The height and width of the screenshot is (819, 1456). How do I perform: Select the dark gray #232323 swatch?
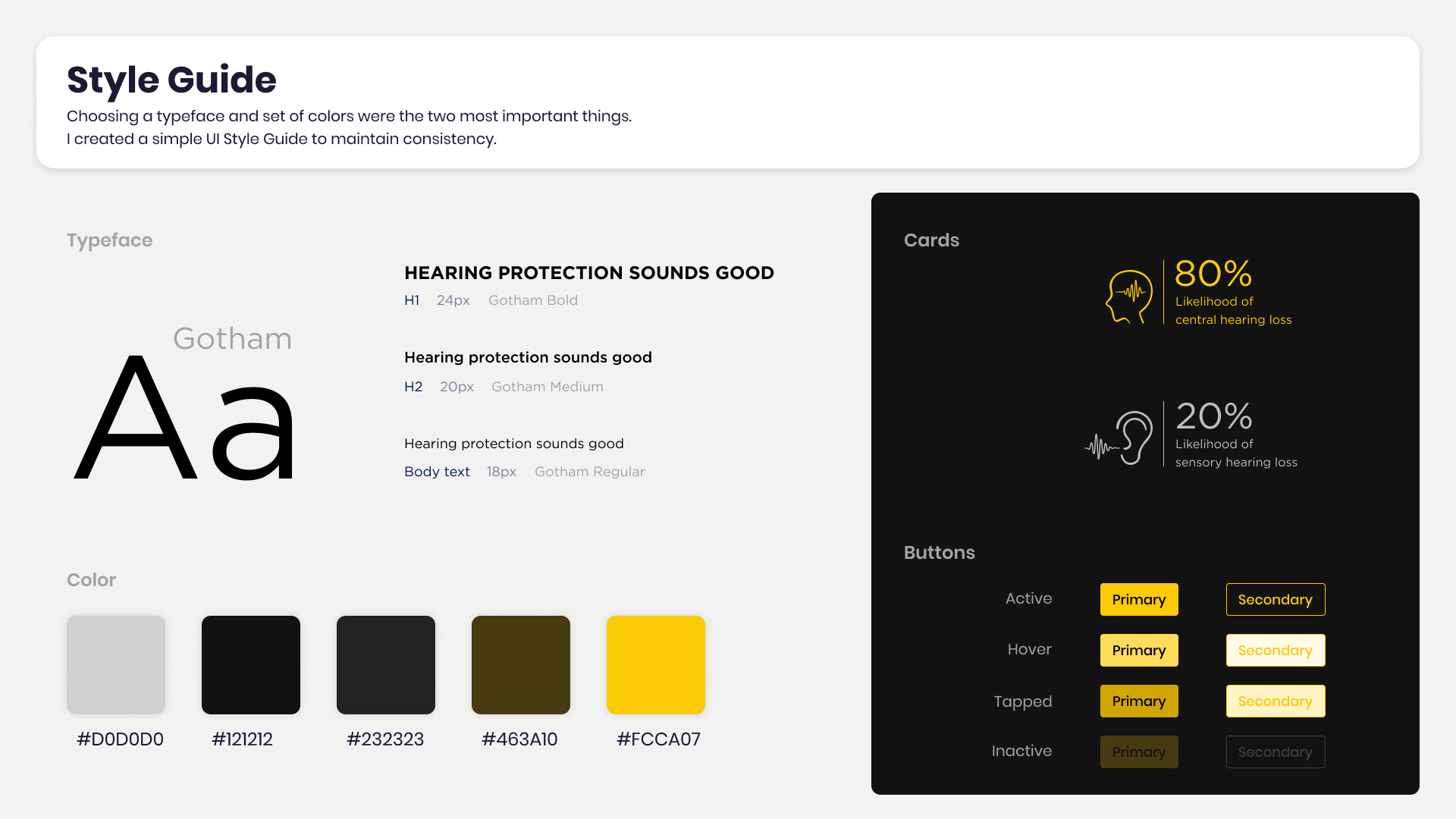(386, 665)
